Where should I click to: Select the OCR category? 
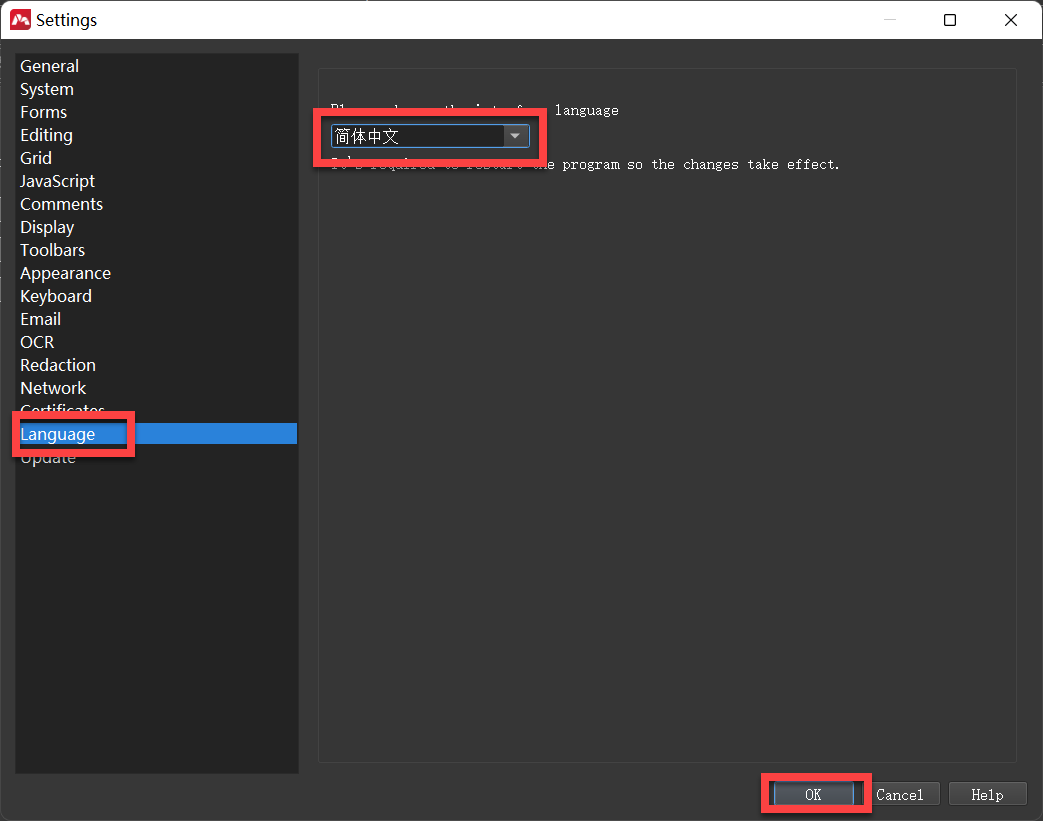[37, 342]
